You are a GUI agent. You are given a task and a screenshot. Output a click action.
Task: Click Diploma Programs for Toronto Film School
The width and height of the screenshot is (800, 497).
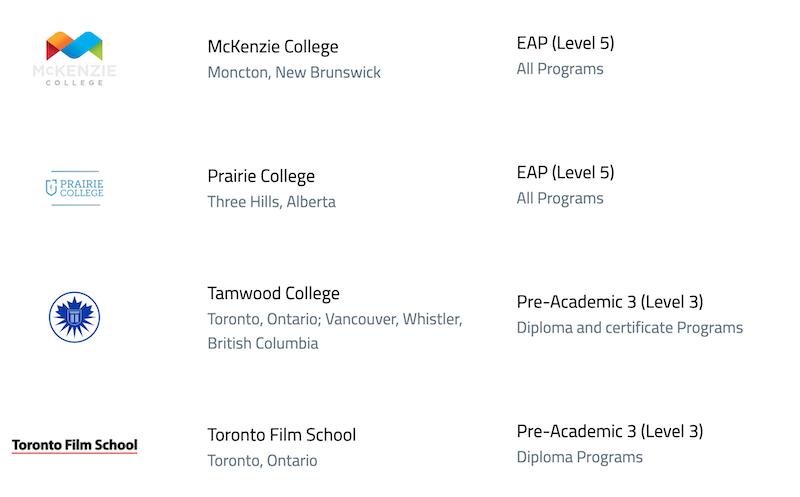[x=580, y=457]
